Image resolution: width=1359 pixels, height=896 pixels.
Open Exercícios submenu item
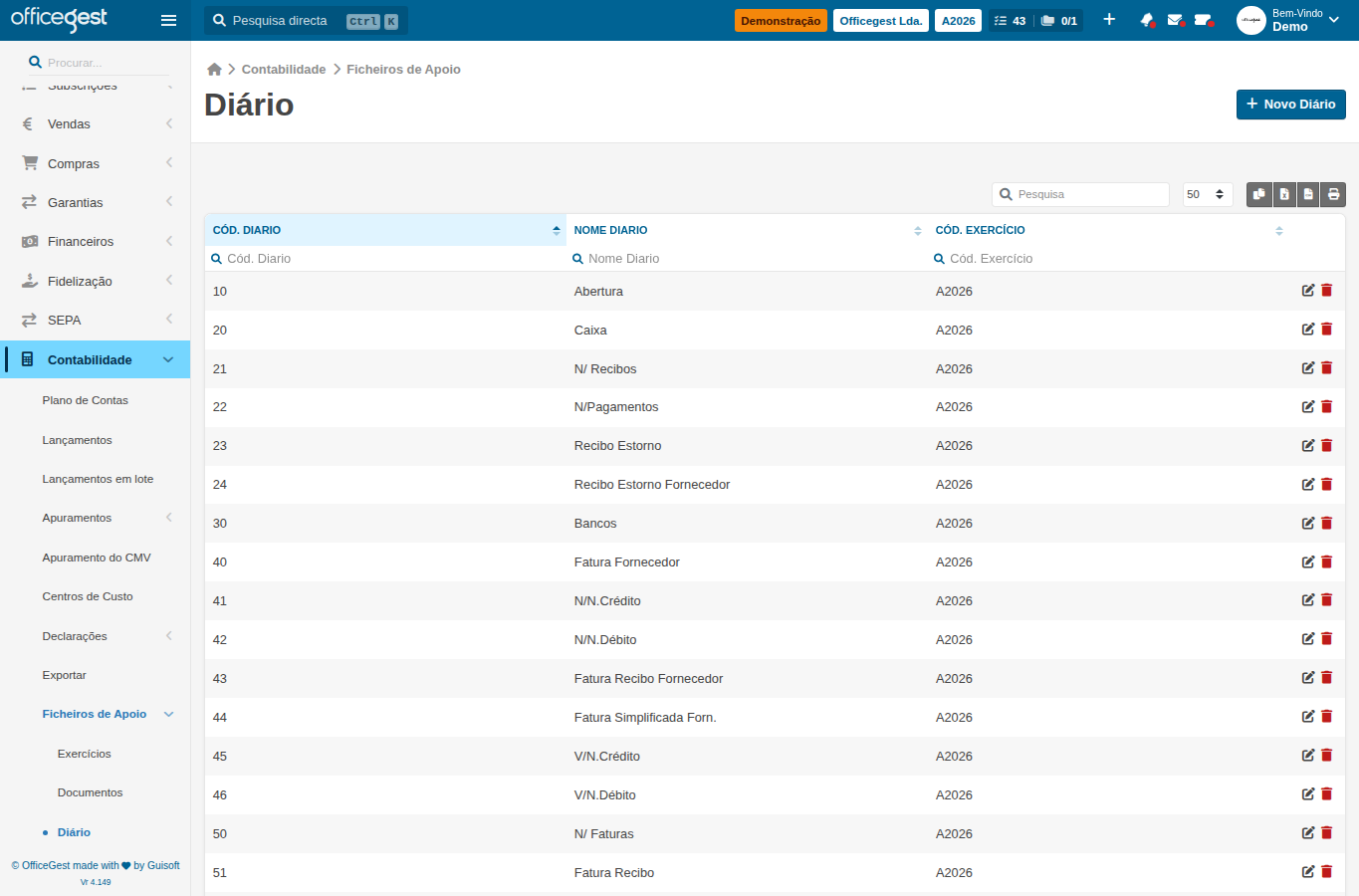[x=85, y=754]
